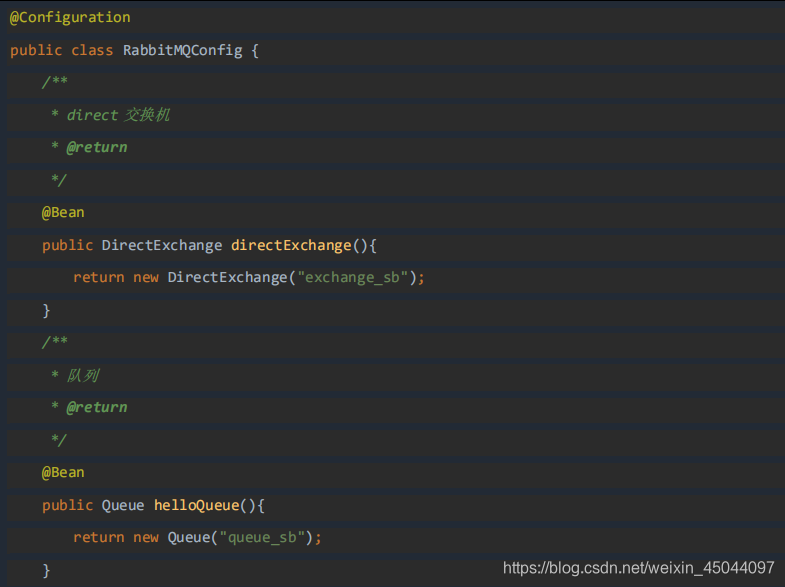Click the directExchange method name

[291, 245]
